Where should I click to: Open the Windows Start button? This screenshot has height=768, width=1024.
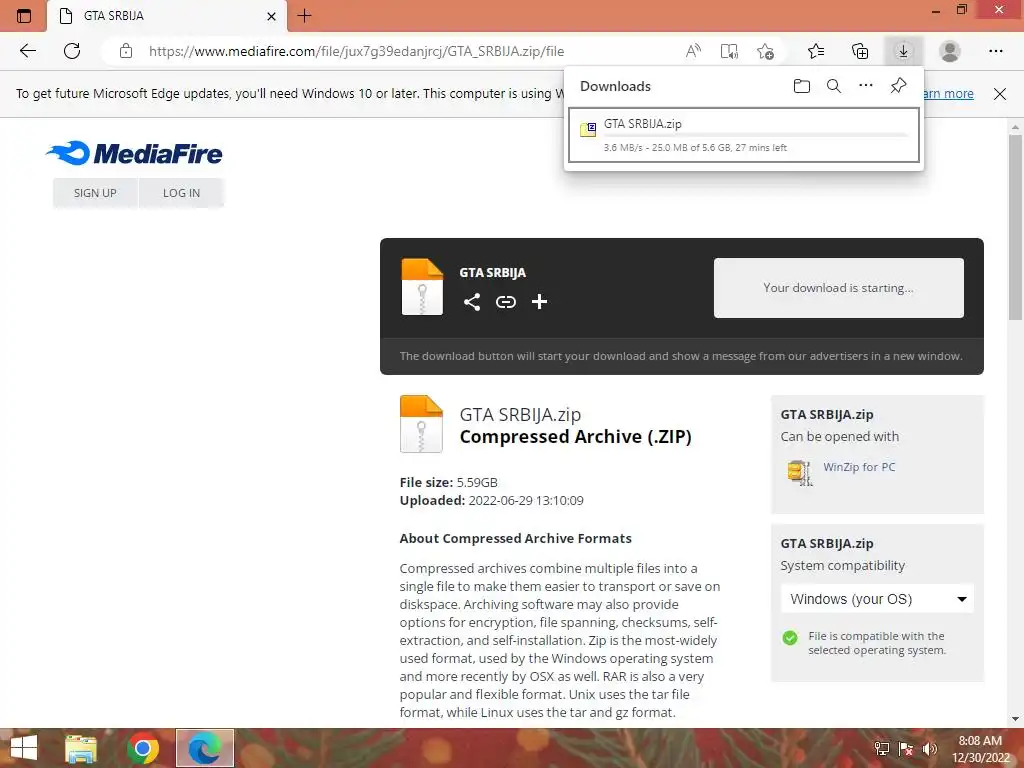24,748
